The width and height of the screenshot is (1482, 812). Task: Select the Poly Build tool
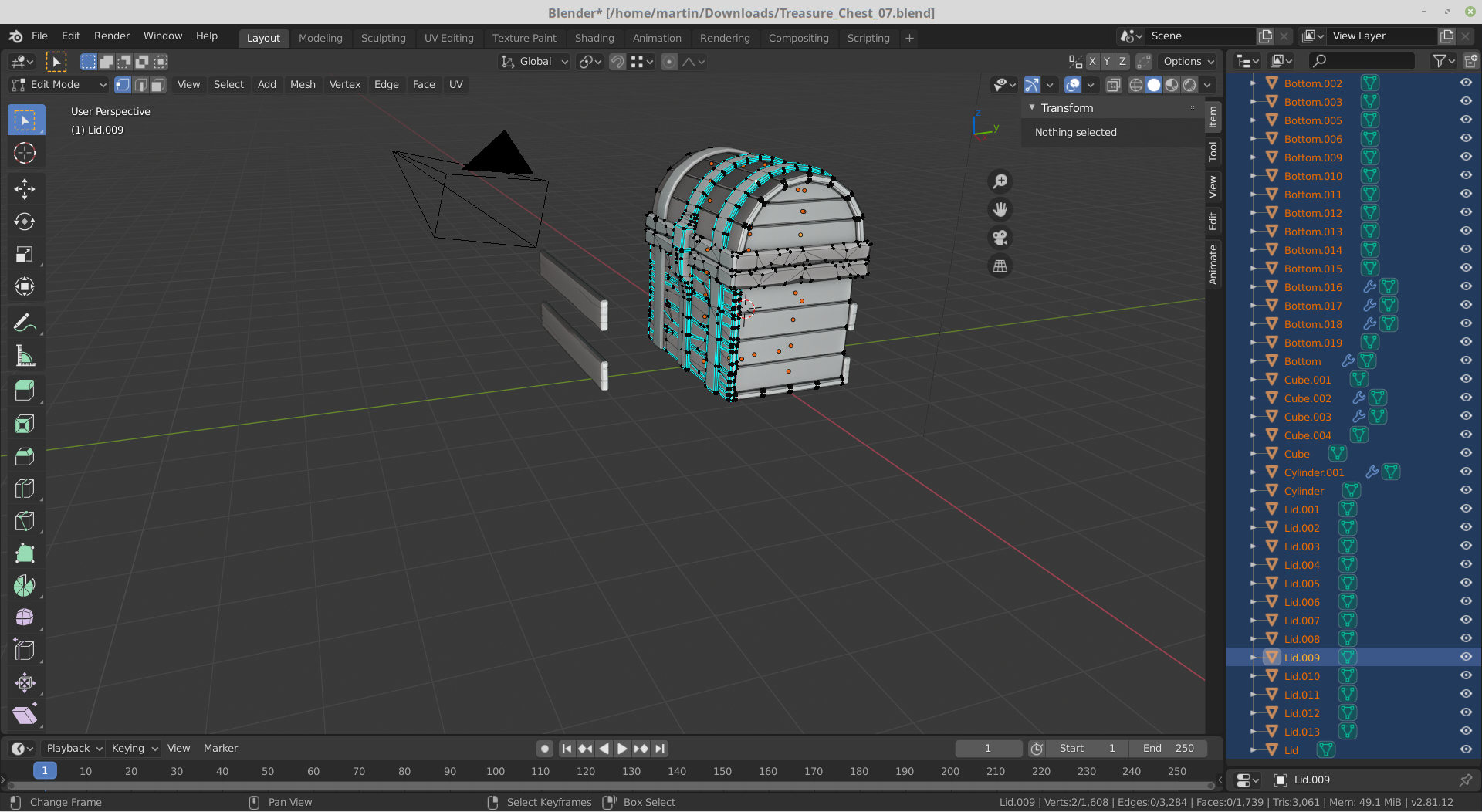click(x=25, y=553)
